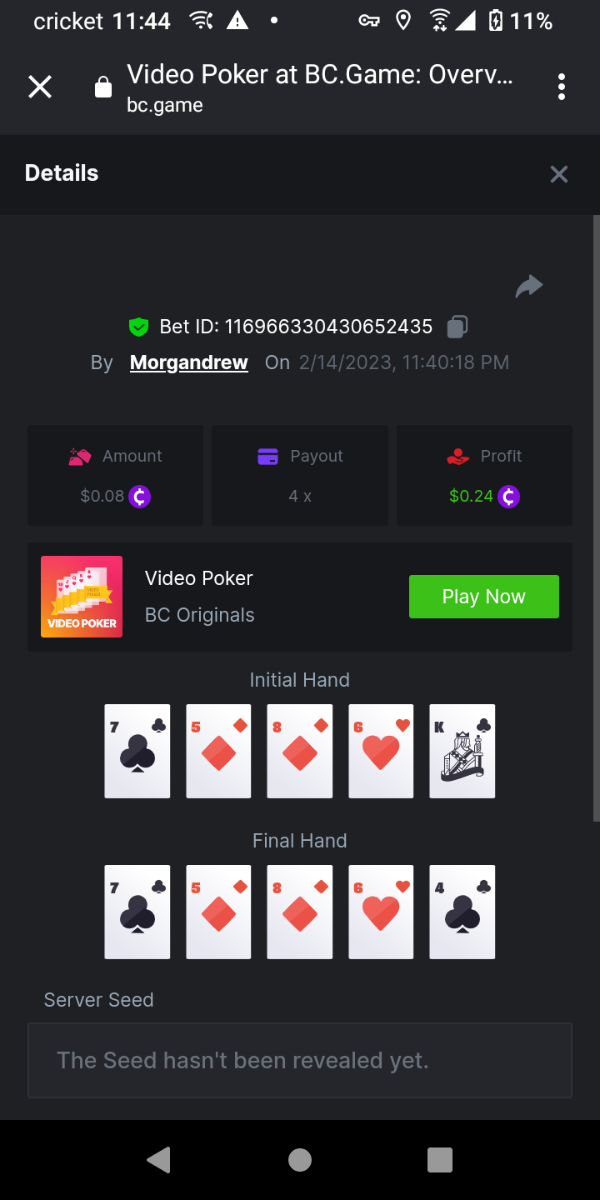Tap the padlock site security icon
Image resolution: width=600 pixels, height=1200 pixels.
point(102,88)
